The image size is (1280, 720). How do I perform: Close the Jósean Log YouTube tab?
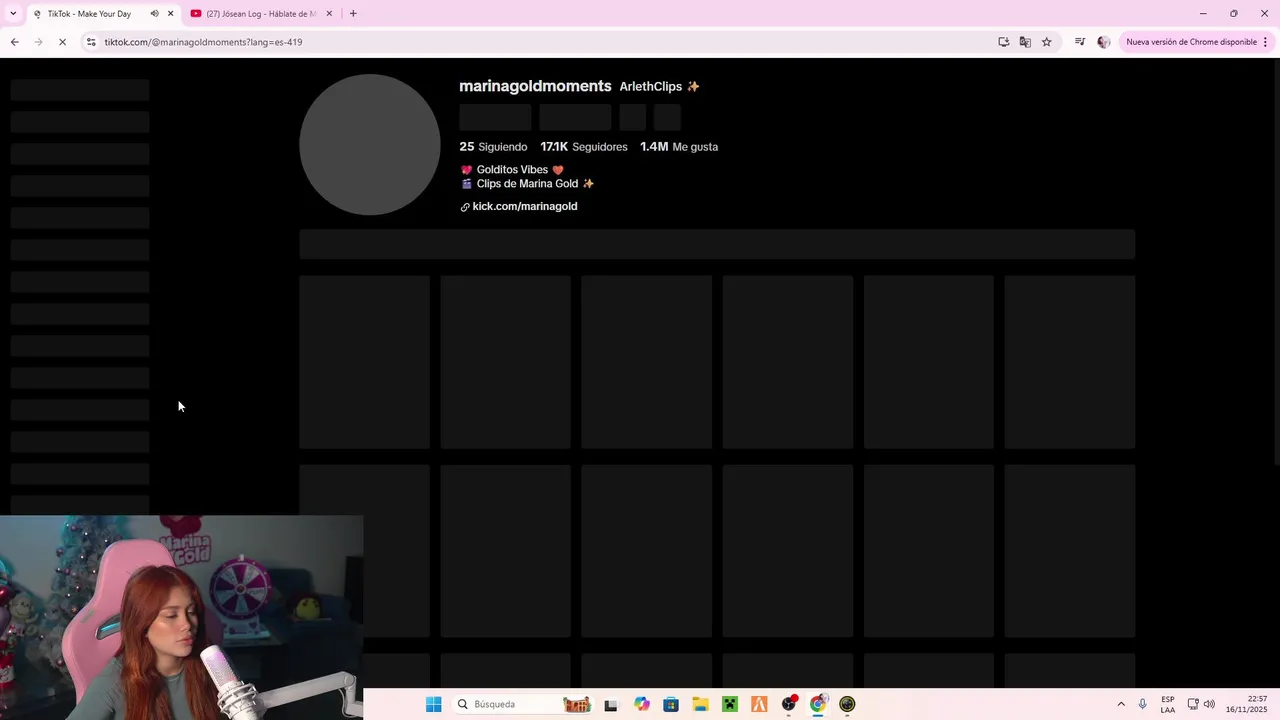329,14
